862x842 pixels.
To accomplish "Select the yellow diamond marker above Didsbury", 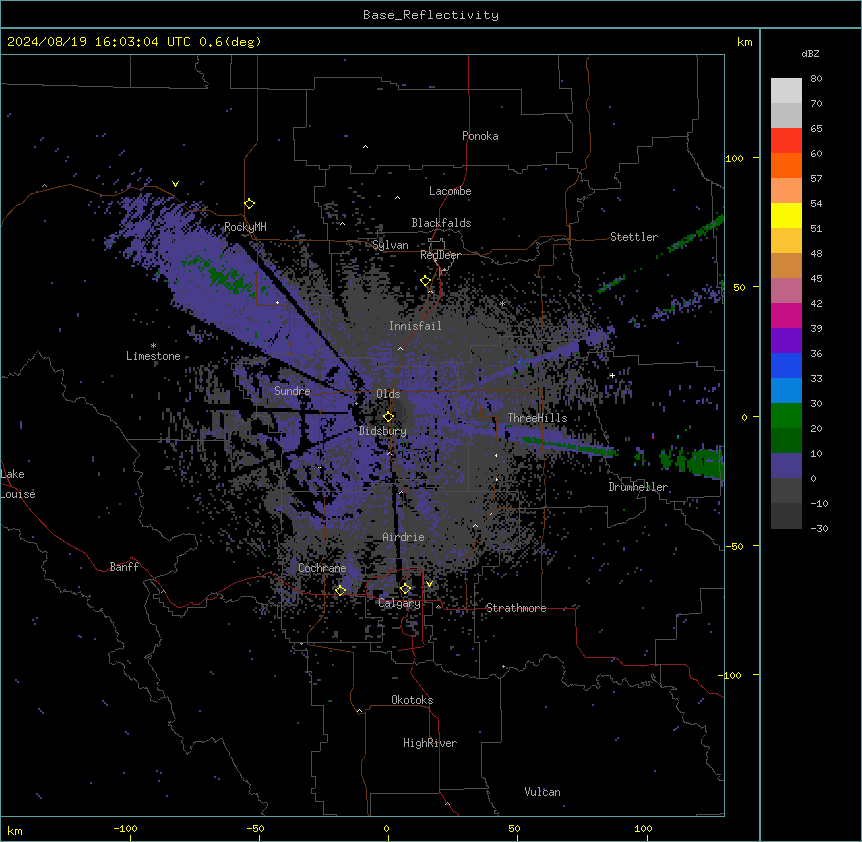I will 388,417.
